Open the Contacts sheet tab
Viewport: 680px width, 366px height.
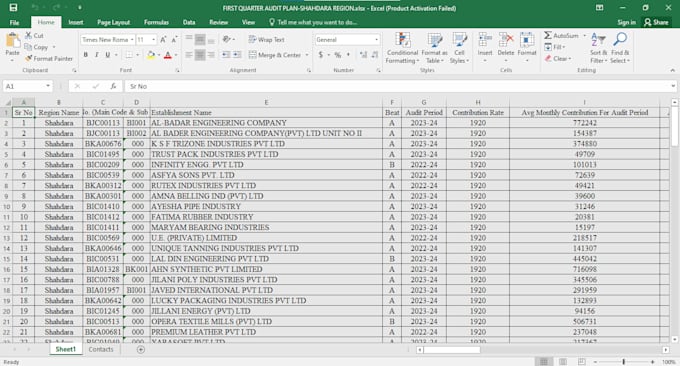coord(101,349)
